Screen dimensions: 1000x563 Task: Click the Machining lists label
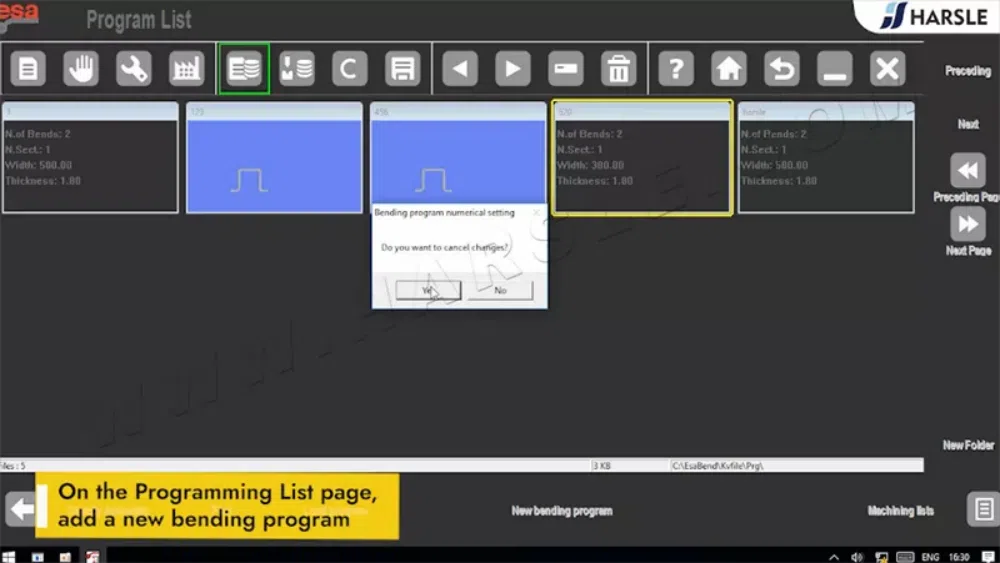901,511
